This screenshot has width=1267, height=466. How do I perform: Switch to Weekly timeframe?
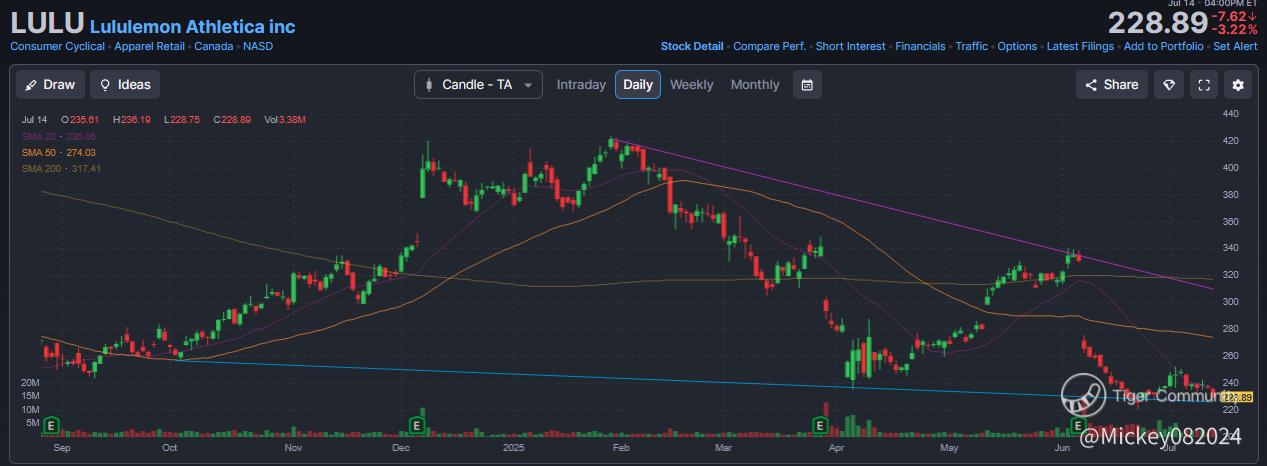(692, 85)
